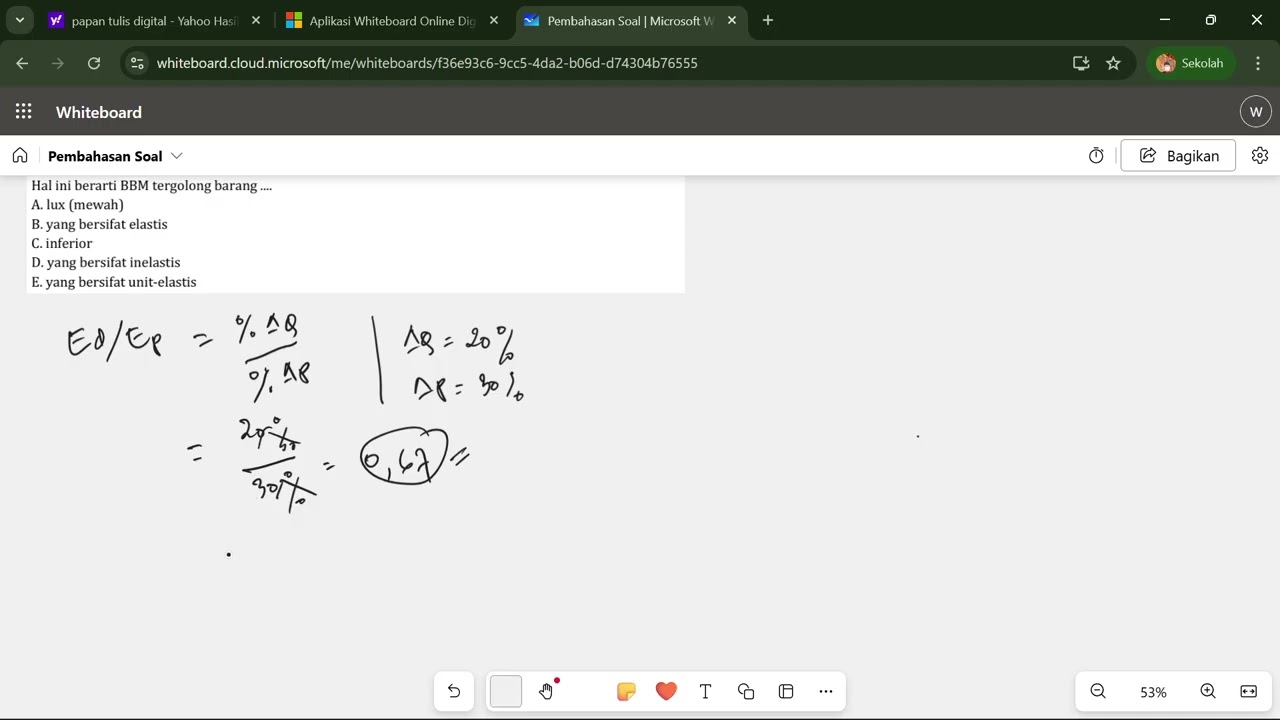Open the heart reactions tool
Viewport: 1280px width, 720px height.
pos(666,691)
